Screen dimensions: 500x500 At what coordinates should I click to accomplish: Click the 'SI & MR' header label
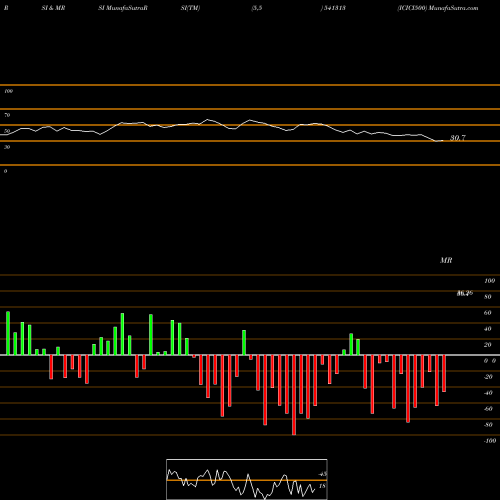coord(53,8)
